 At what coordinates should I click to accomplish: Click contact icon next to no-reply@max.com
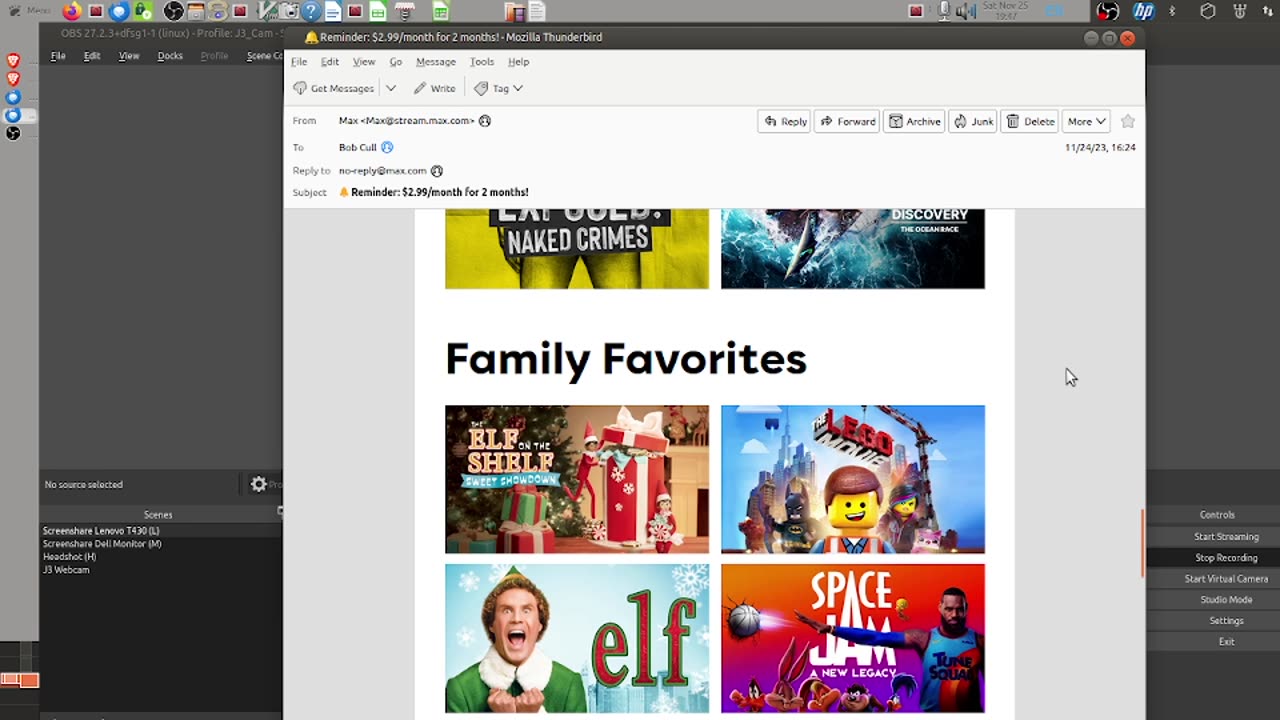click(437, 171)
